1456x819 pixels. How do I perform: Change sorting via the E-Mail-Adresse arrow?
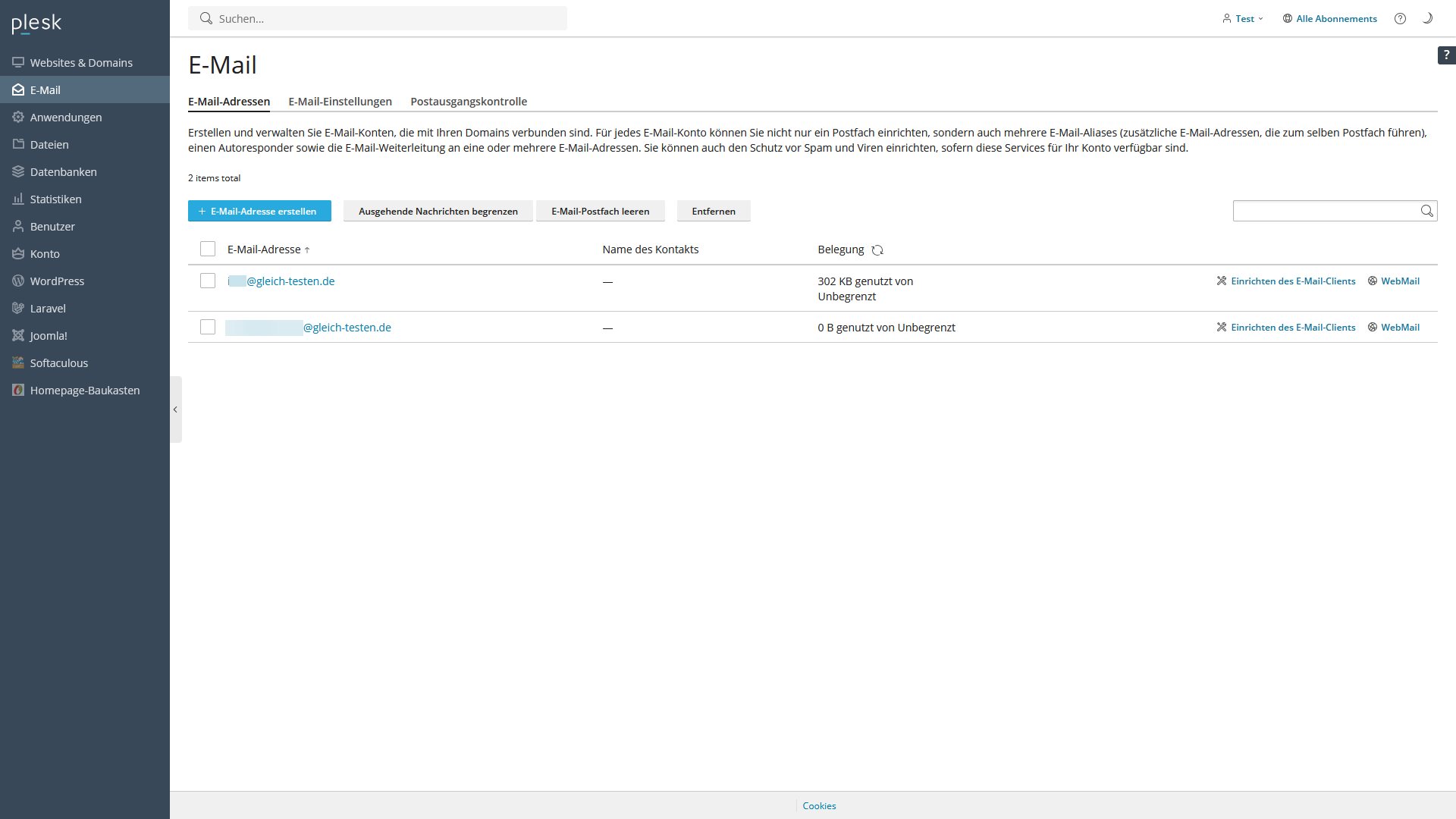point(308,249)
